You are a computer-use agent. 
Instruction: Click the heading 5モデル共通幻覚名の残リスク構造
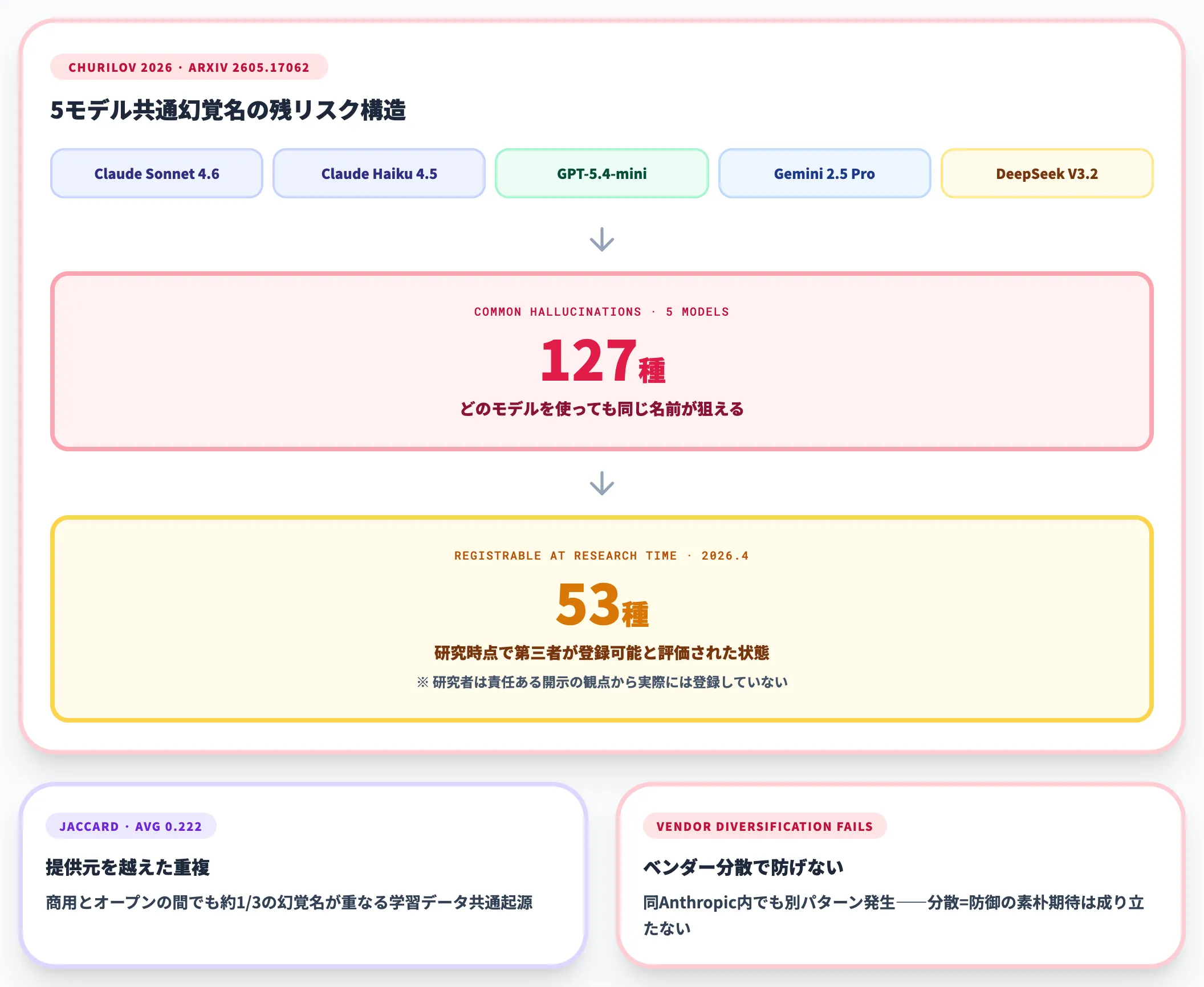coord(228,110)
